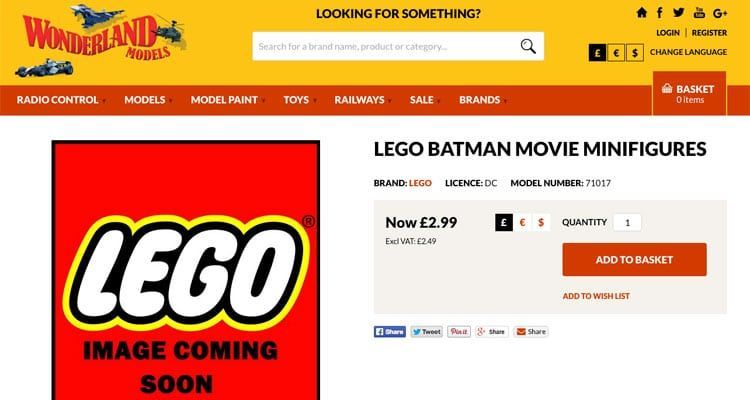Expand the Brands menu
This screenshot has width=750, height=400.
pyautogui.click(x=482, y=100)
